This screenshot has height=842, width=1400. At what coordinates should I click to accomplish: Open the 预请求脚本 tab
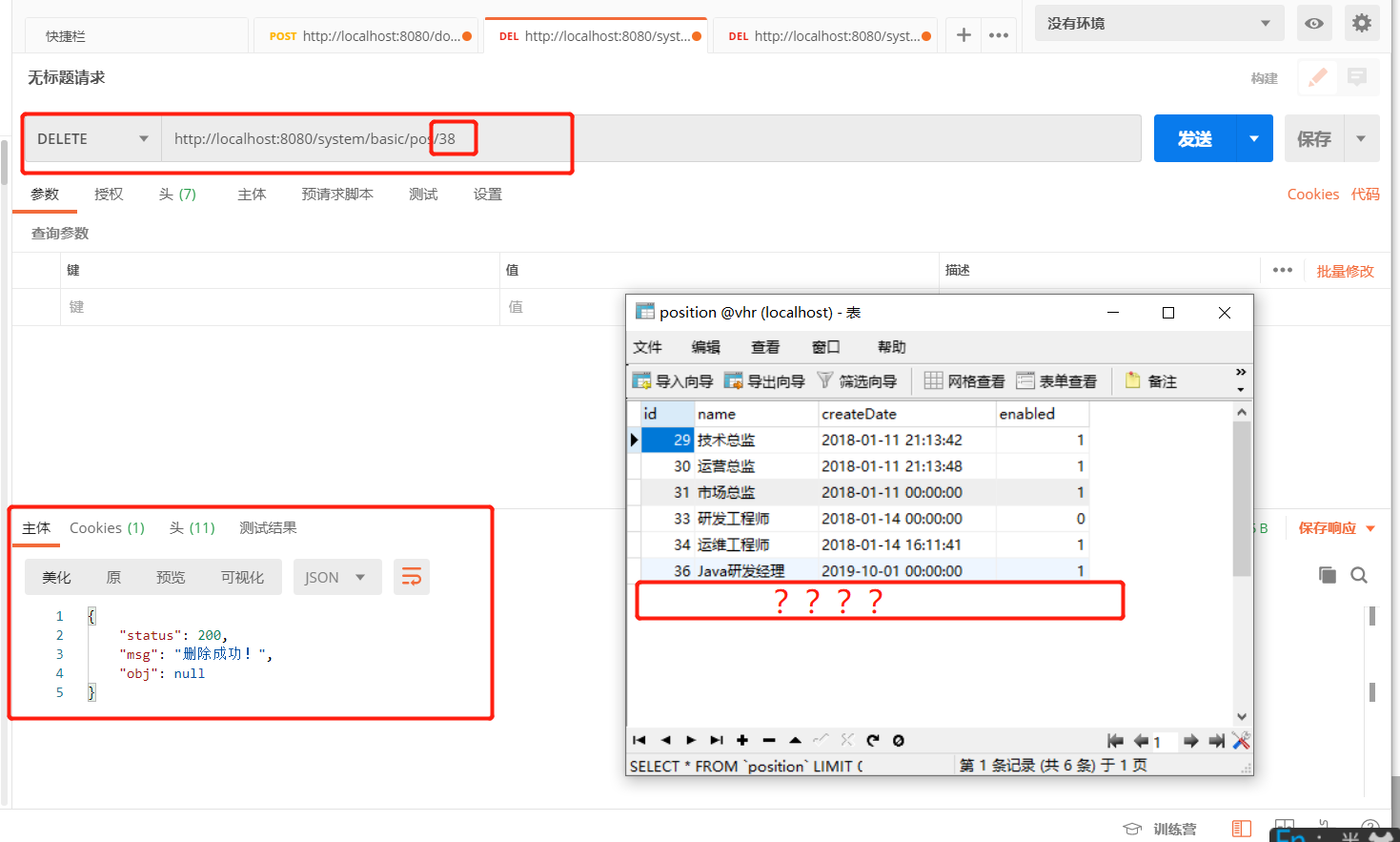pos(337,194)
